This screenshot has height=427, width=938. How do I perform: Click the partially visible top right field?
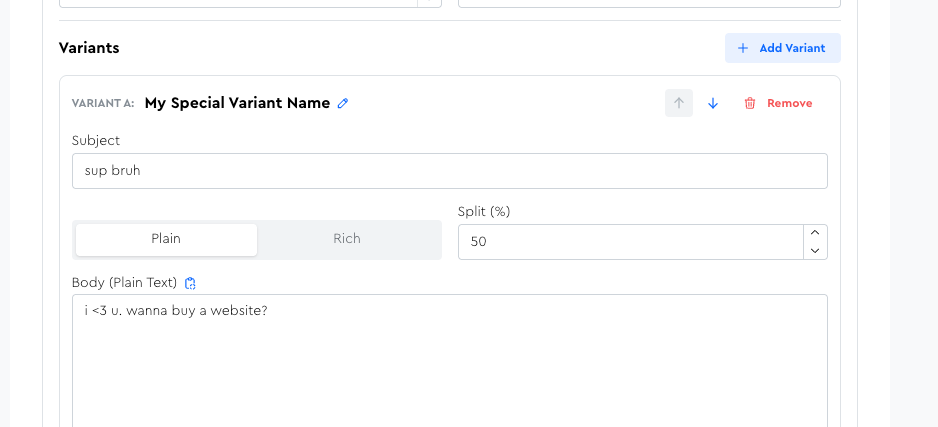tap(649, 3)
